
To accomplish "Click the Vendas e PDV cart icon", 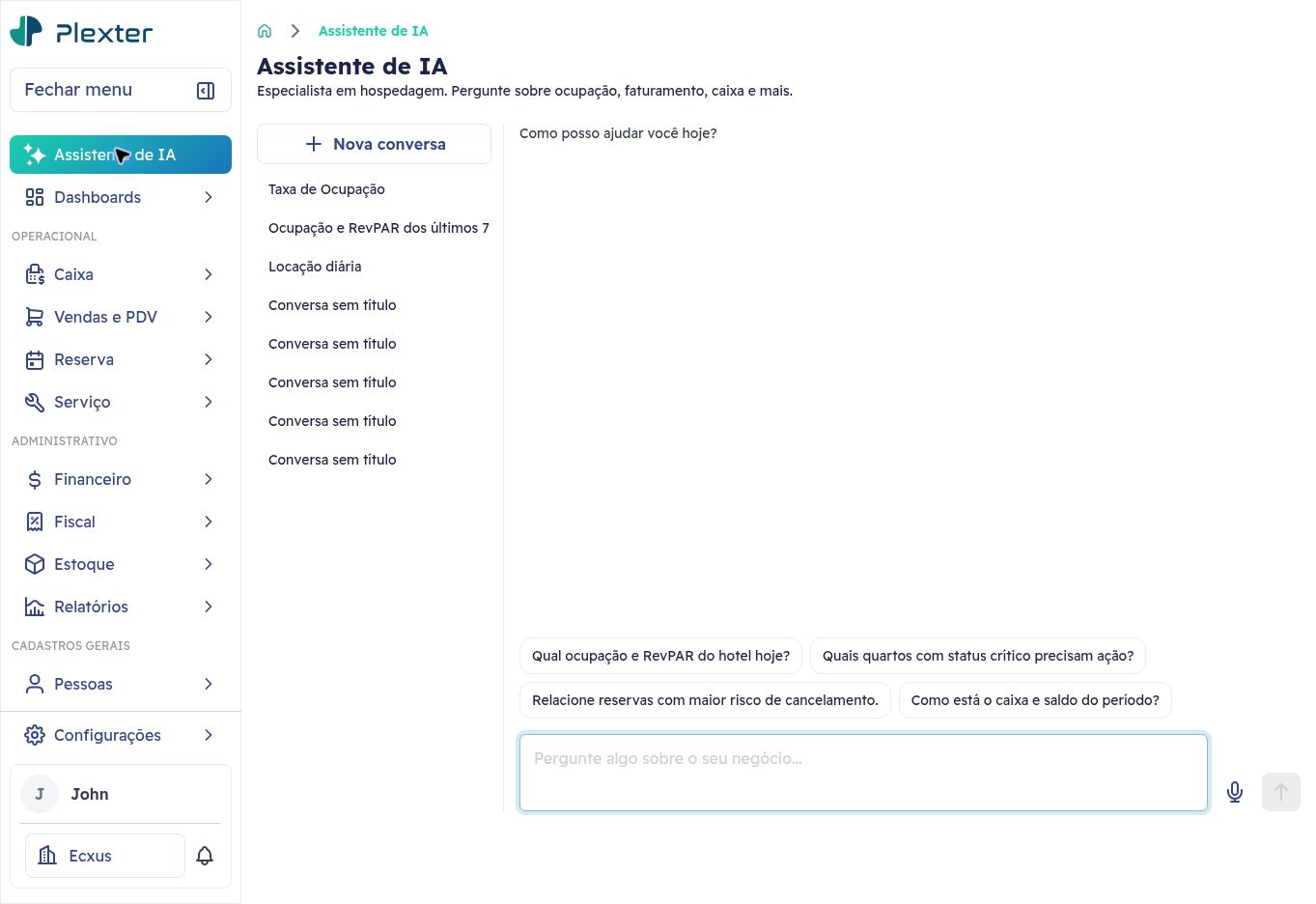I will point(35,317).
